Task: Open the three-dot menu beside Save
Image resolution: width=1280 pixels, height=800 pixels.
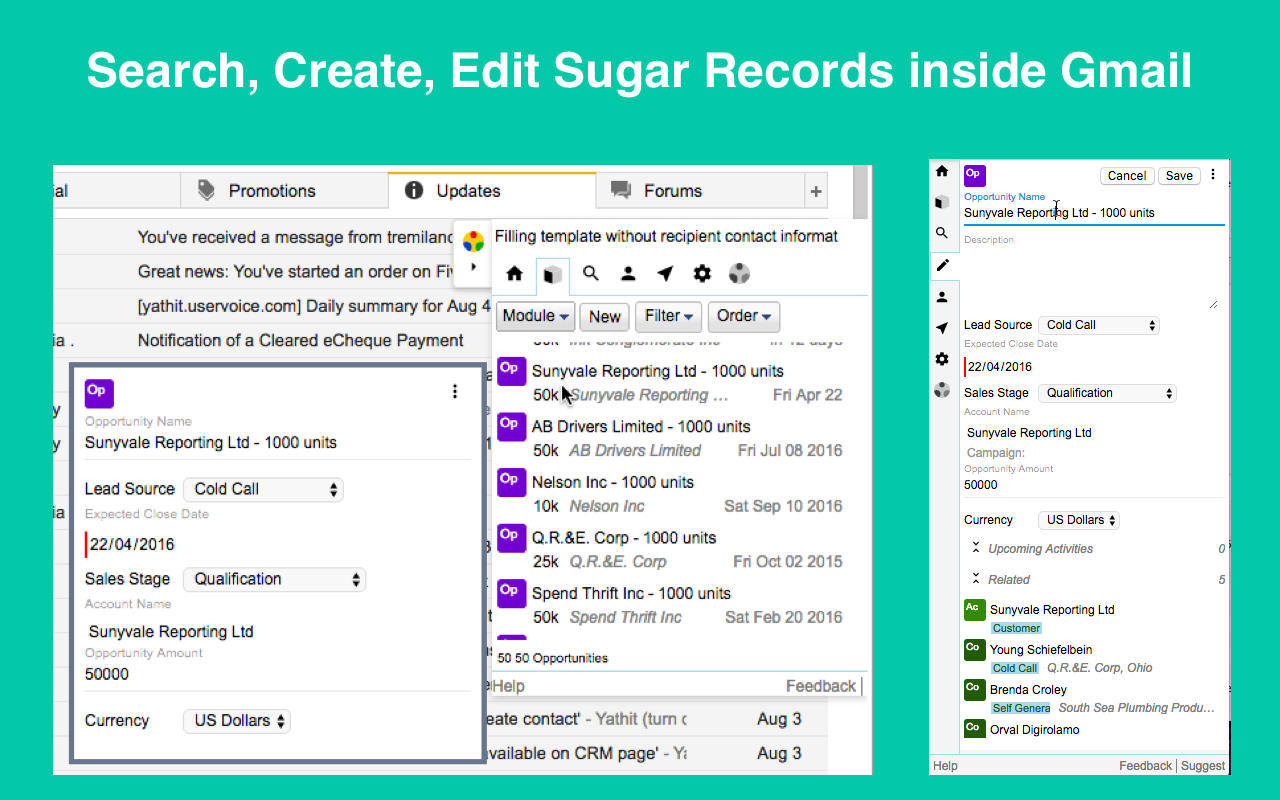Action: [1213, 175]
